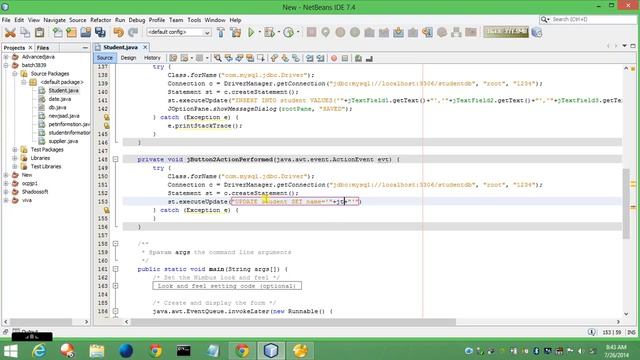The image size is (640, 360).
Task: Open the File menu
Action: pos(6,20)
